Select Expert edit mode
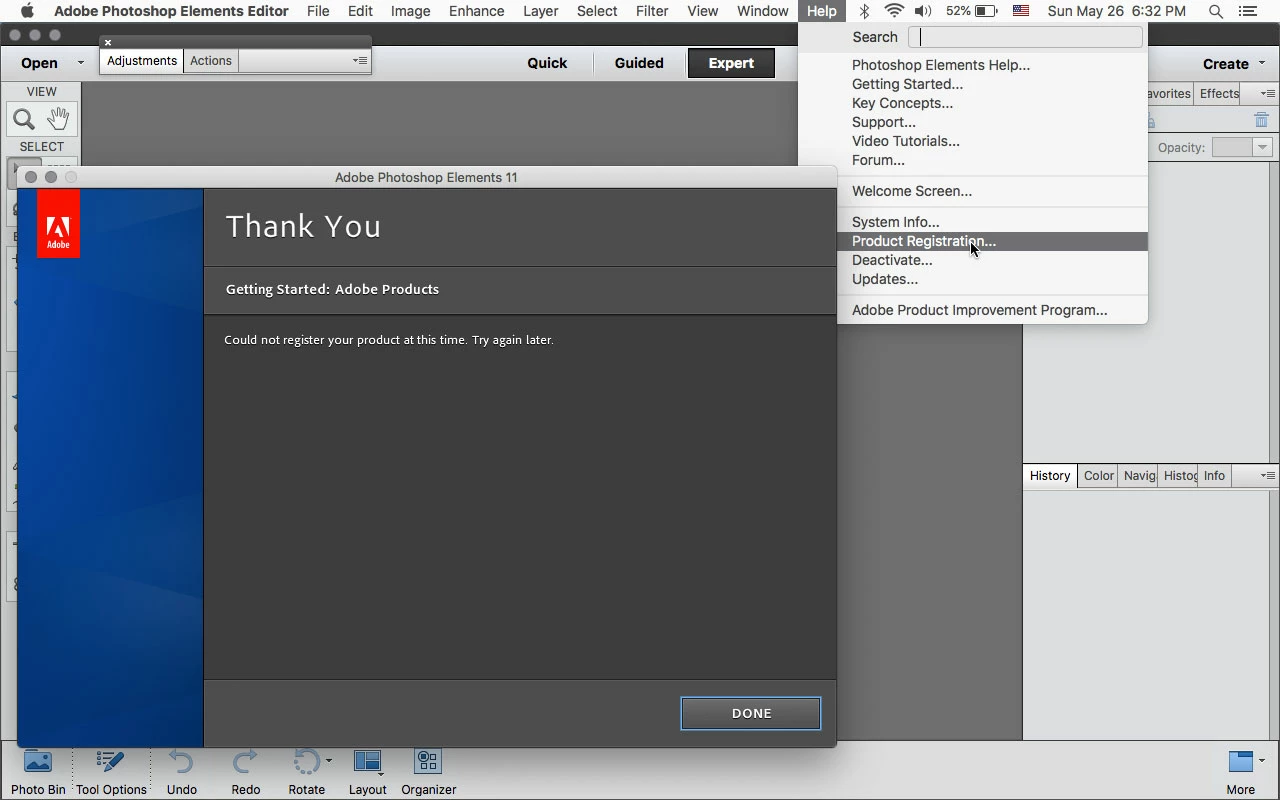Screen dimensions: 1280x800 click(731, 63)
